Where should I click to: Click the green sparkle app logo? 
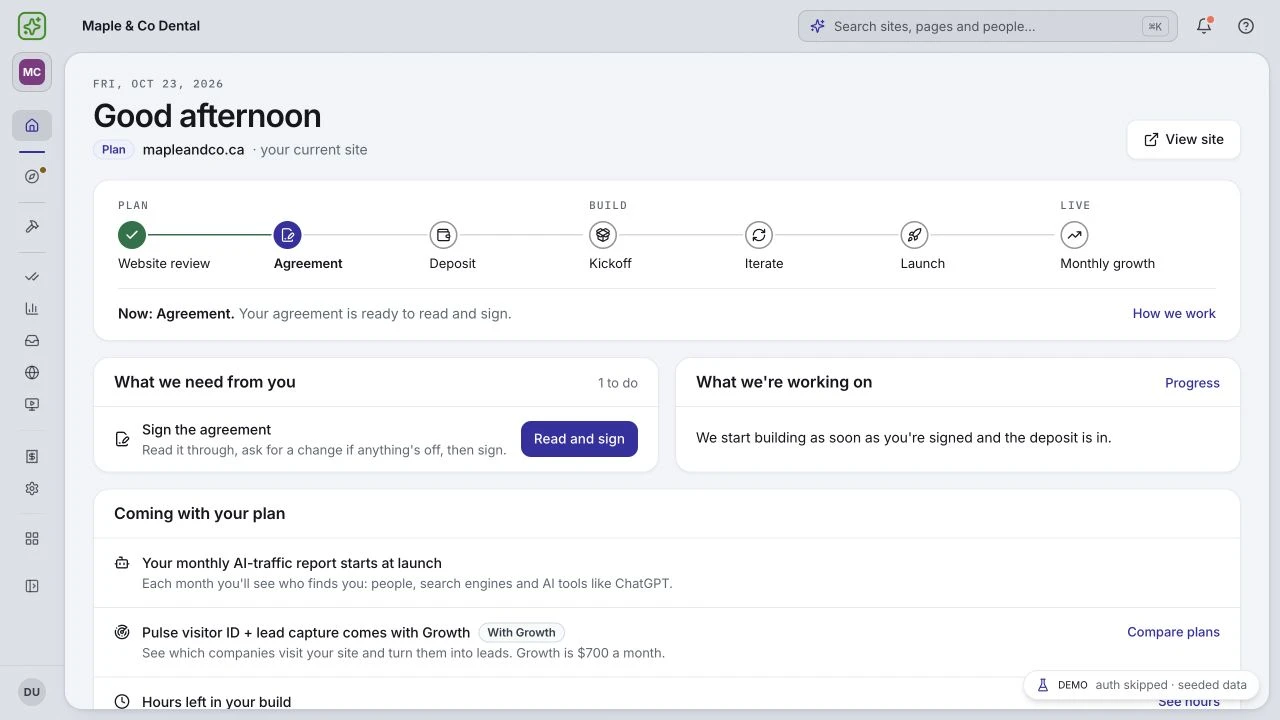point(32,26)
